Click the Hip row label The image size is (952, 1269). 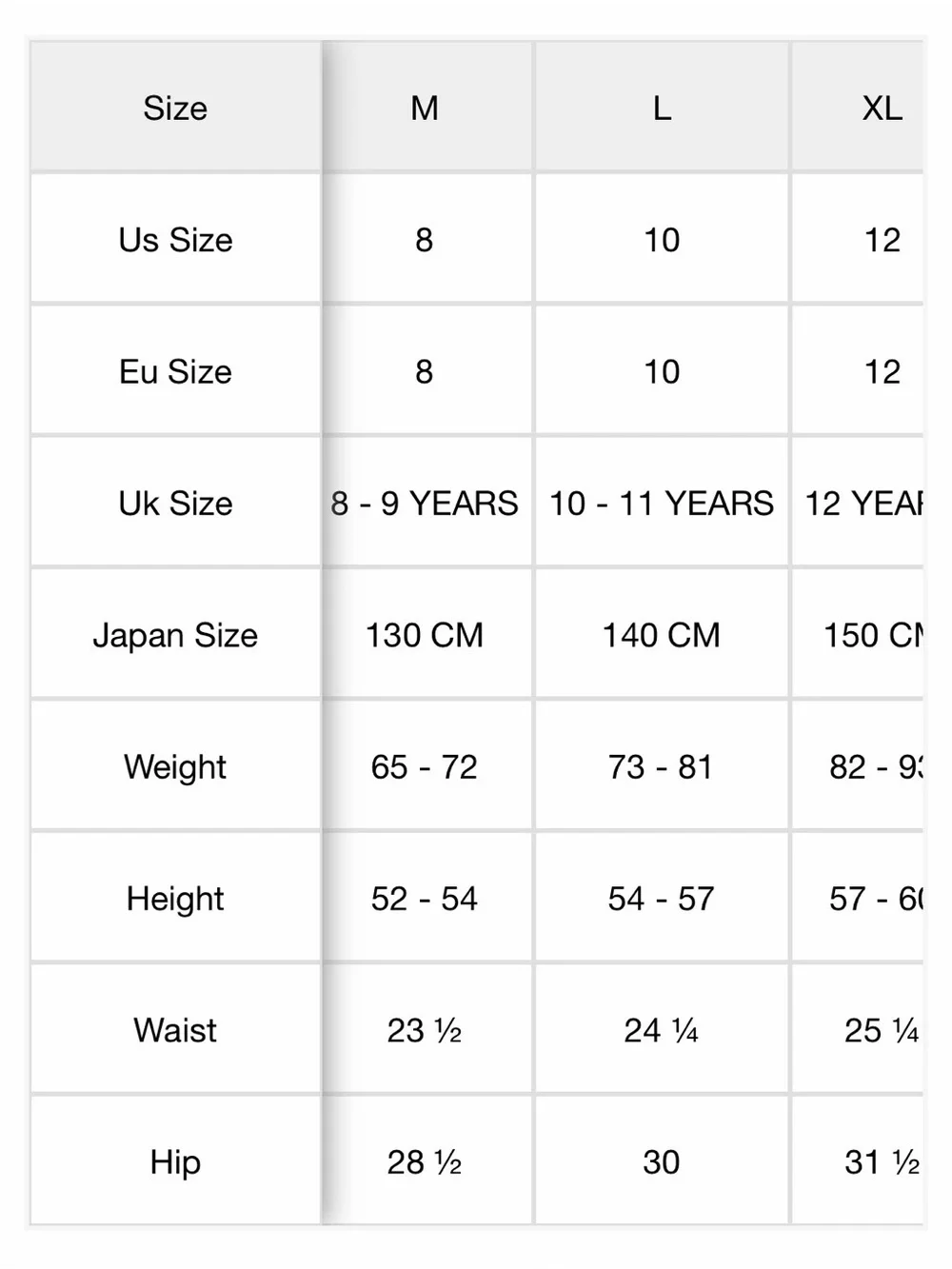tap(175, 1161)
